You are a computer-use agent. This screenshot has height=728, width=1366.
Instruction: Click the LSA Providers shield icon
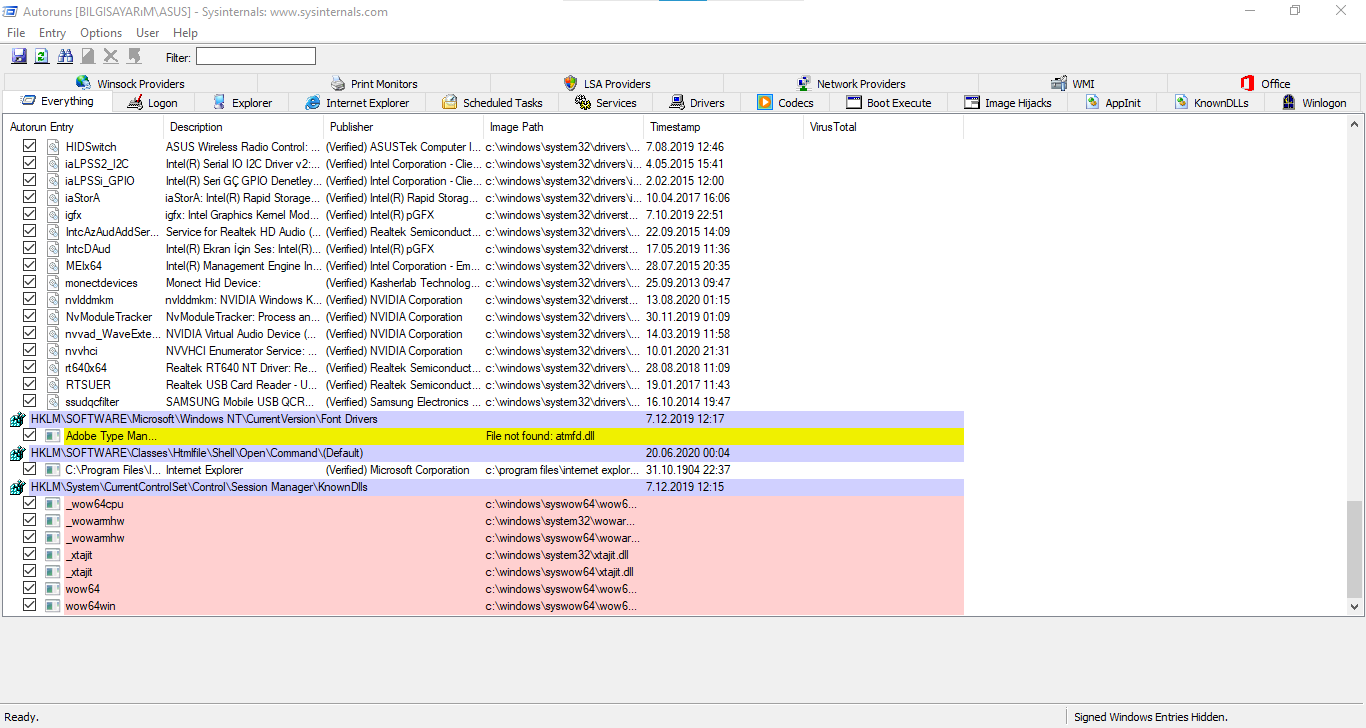tap(571, 84)
